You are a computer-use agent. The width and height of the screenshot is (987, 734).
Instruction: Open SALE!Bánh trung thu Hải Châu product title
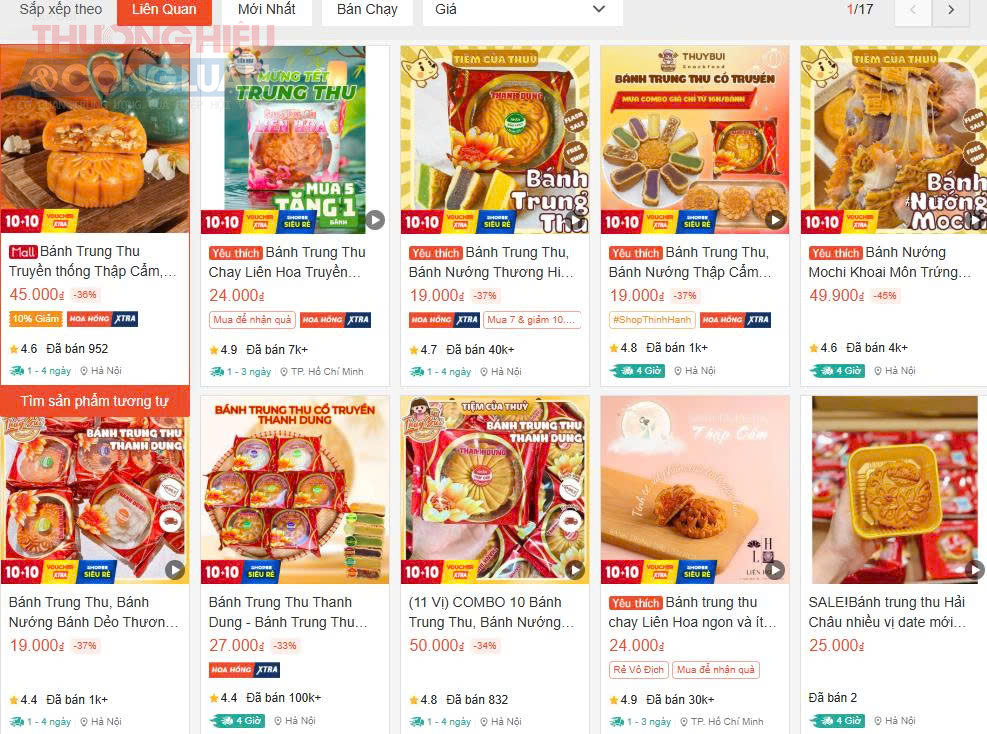[x=887, y=612]
